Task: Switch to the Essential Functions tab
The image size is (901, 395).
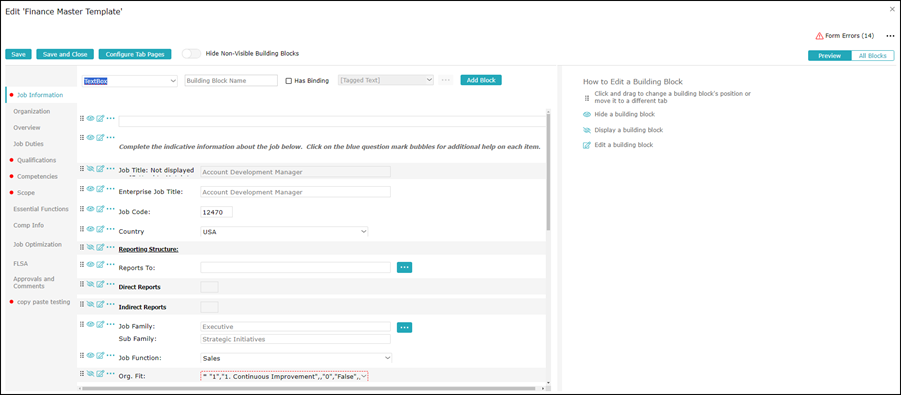Action: click(x=41, y=209)
